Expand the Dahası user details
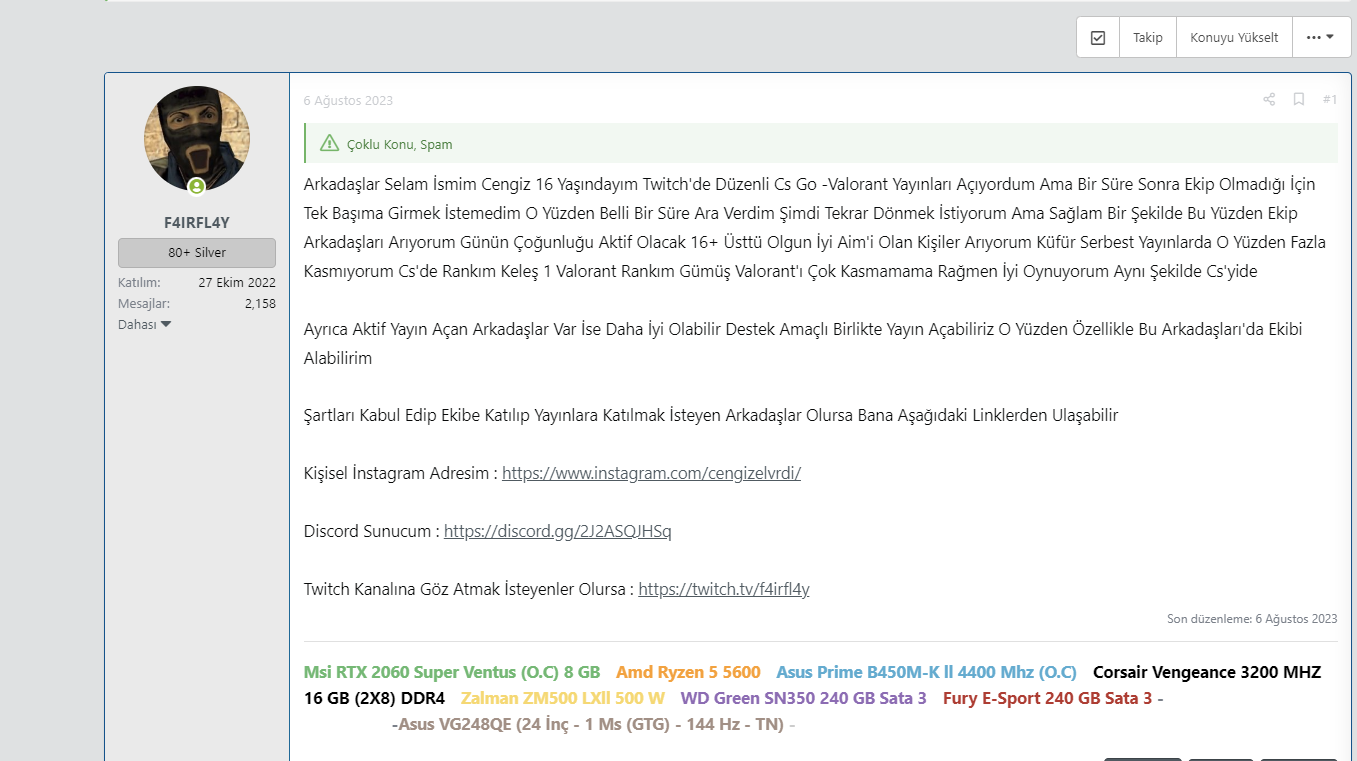Screen dimensions: 1357x761 tap(145, 324)
